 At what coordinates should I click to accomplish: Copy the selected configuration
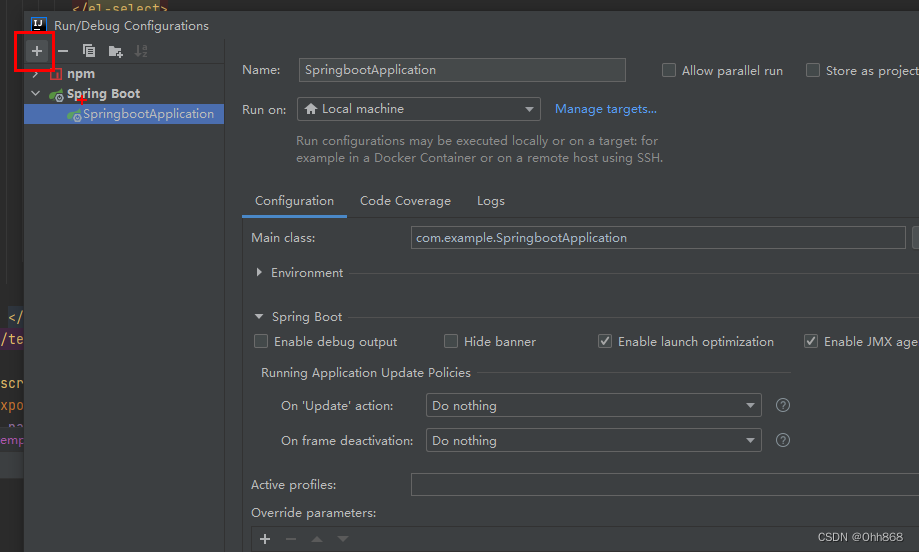pyautogui.click(x=89, y=51)
